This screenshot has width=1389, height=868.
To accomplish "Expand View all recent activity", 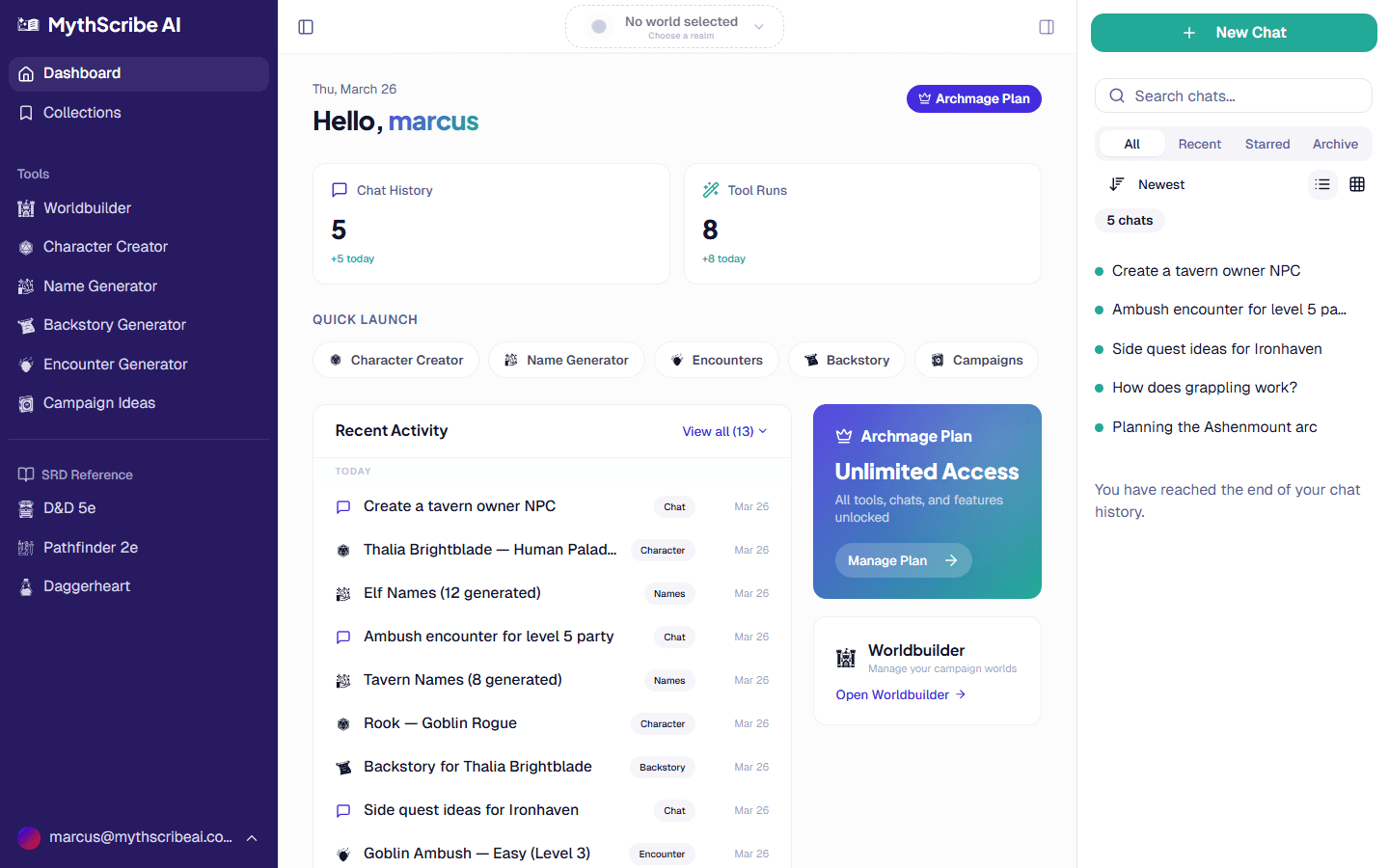I will [x=723, y=431].
